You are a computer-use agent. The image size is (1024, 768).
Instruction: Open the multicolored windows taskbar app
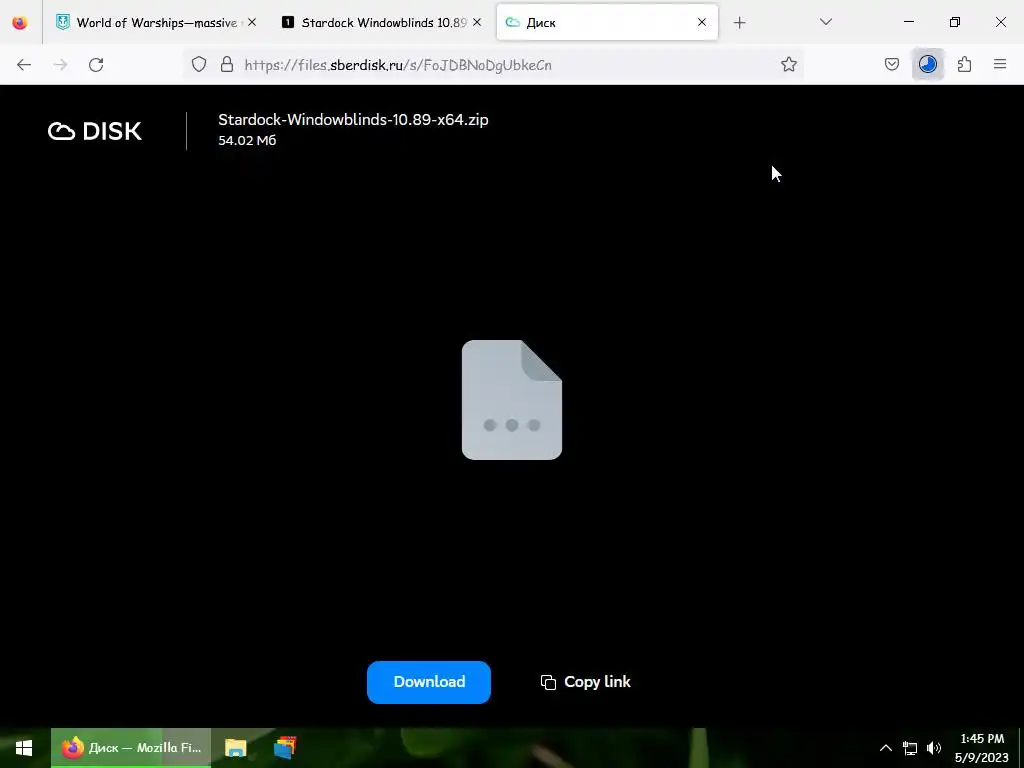click(285, 748)
